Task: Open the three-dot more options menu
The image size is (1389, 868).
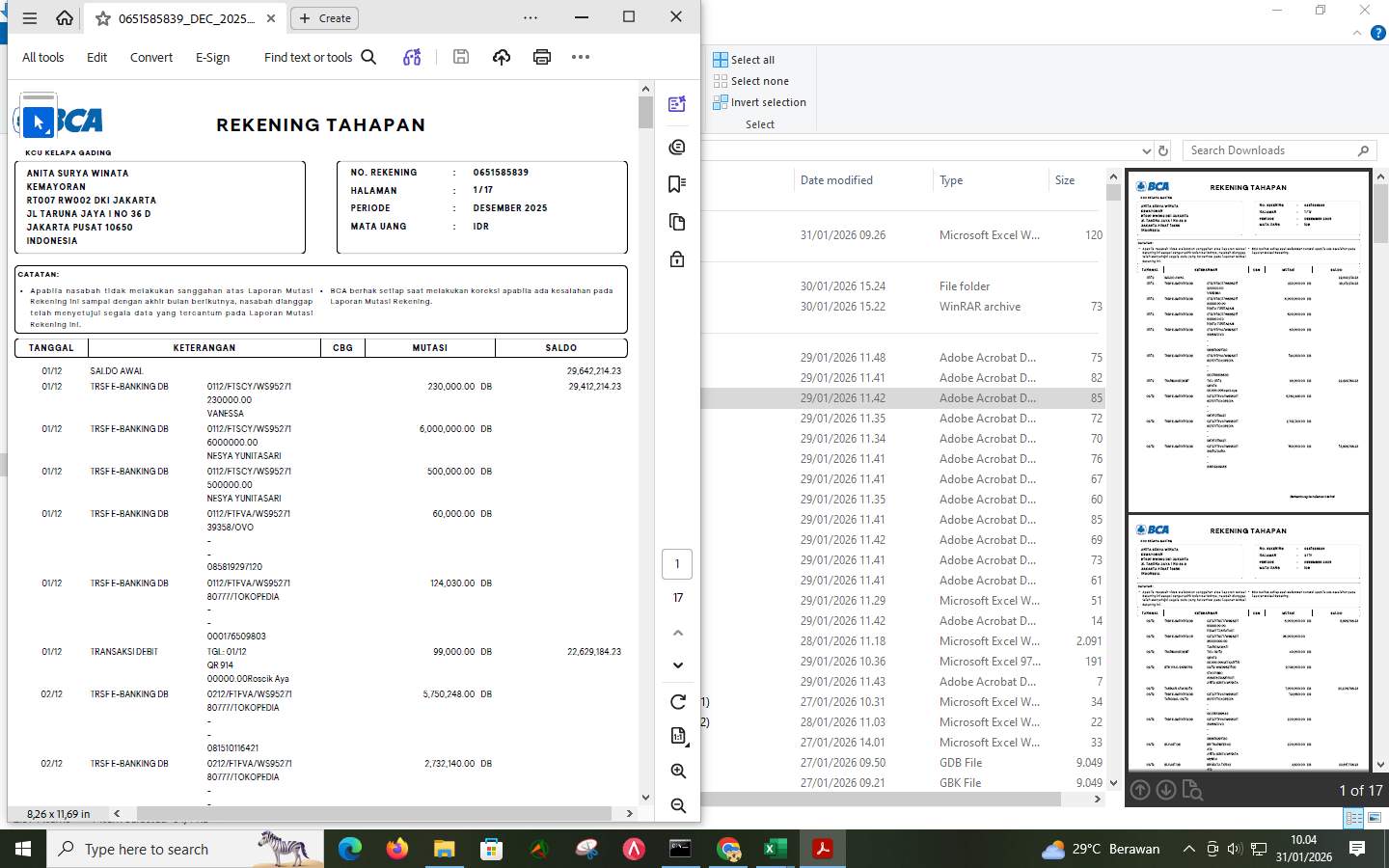Action: [x=580, y=57]
